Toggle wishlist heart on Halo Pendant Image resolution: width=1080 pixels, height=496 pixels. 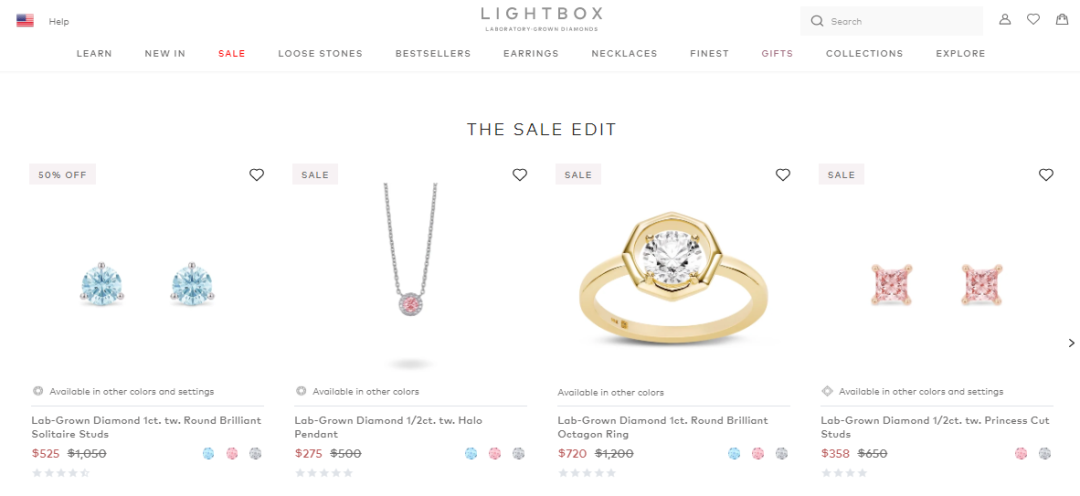tap(520, 175)
